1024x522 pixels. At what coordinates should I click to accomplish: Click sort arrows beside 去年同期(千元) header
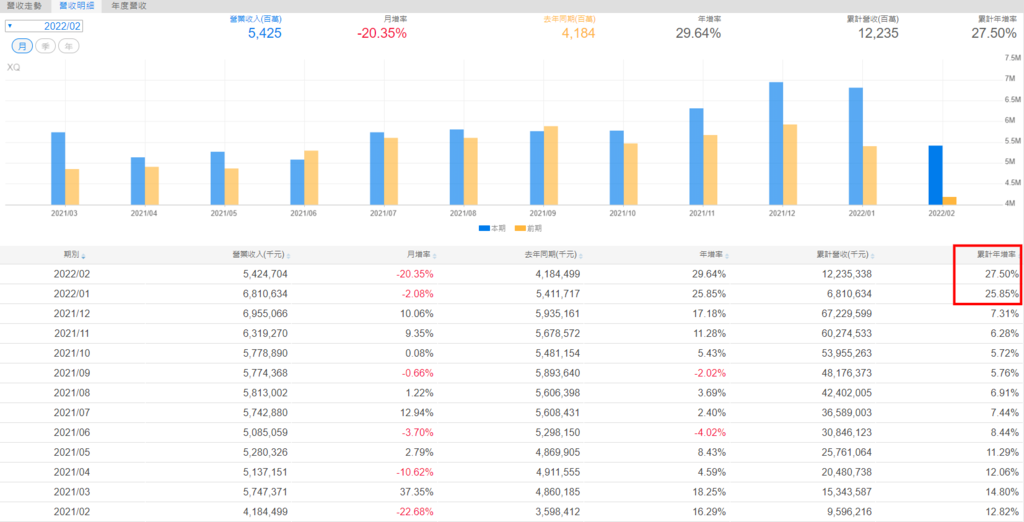581,255
